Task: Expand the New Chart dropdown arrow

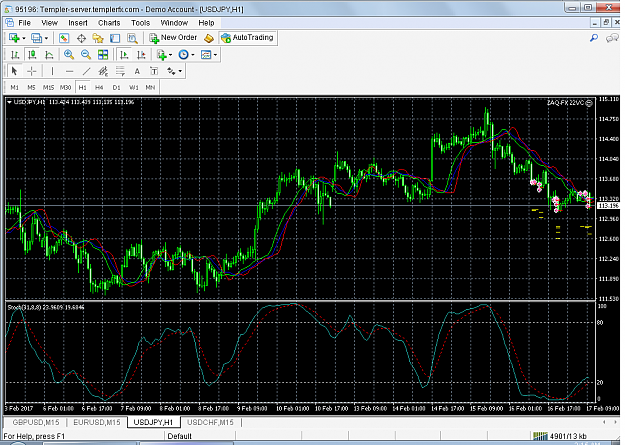Action: coord(24,38)
